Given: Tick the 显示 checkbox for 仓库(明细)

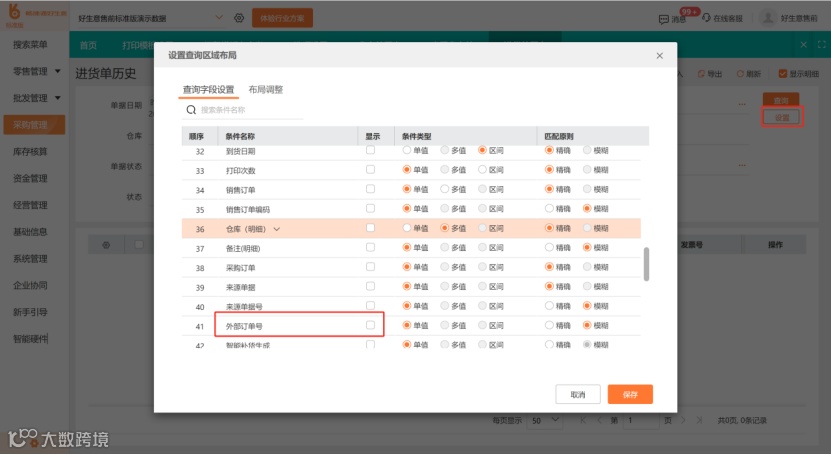Looking at the screenshot, I should 370,228.
